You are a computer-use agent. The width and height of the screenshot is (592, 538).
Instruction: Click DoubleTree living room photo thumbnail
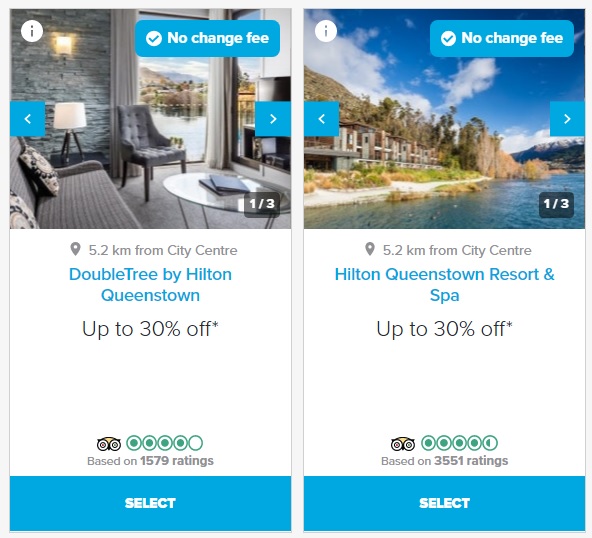pyautogui.click(x=150, y=119)
